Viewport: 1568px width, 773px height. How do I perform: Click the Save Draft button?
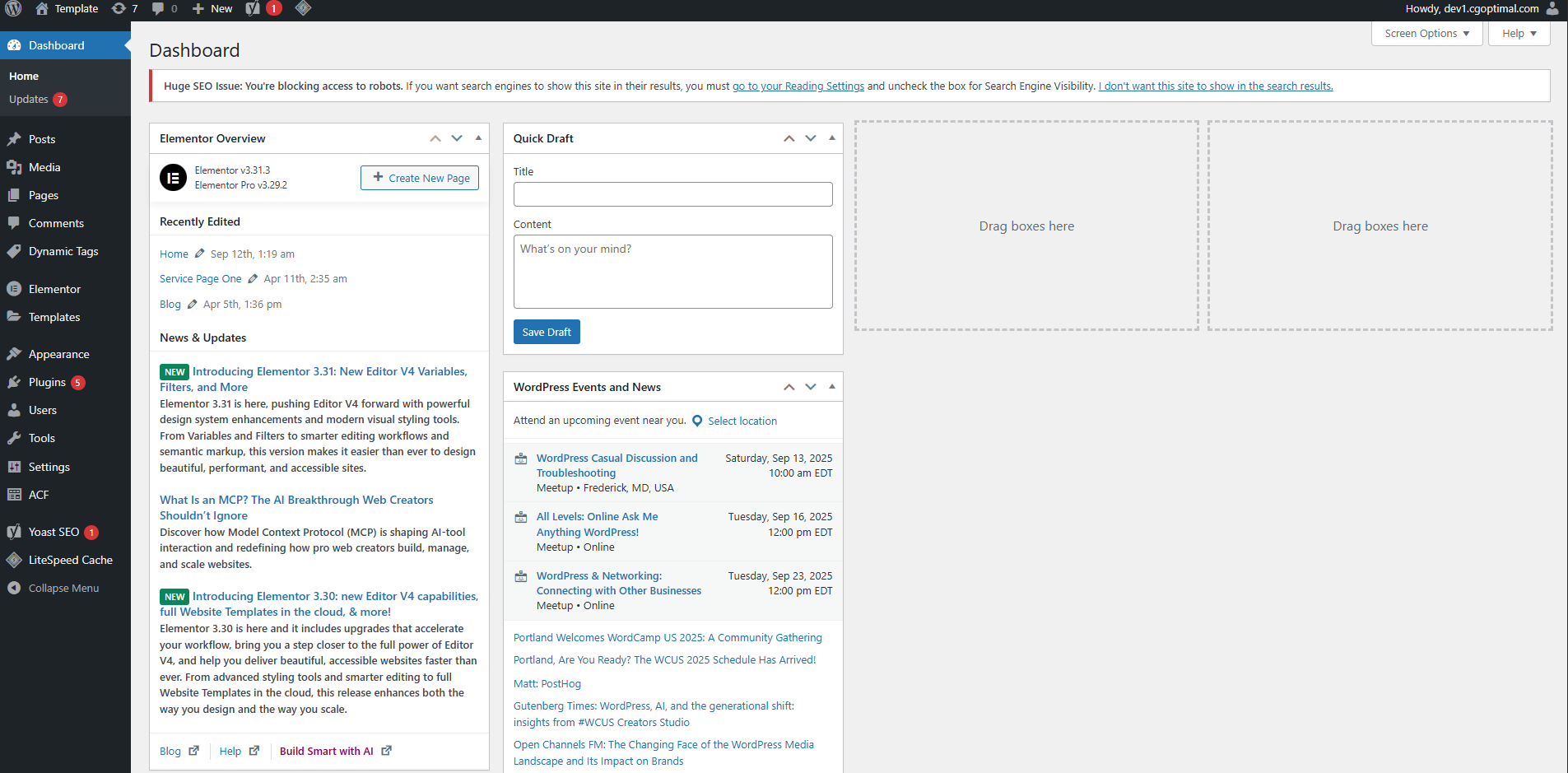(547, 332)
